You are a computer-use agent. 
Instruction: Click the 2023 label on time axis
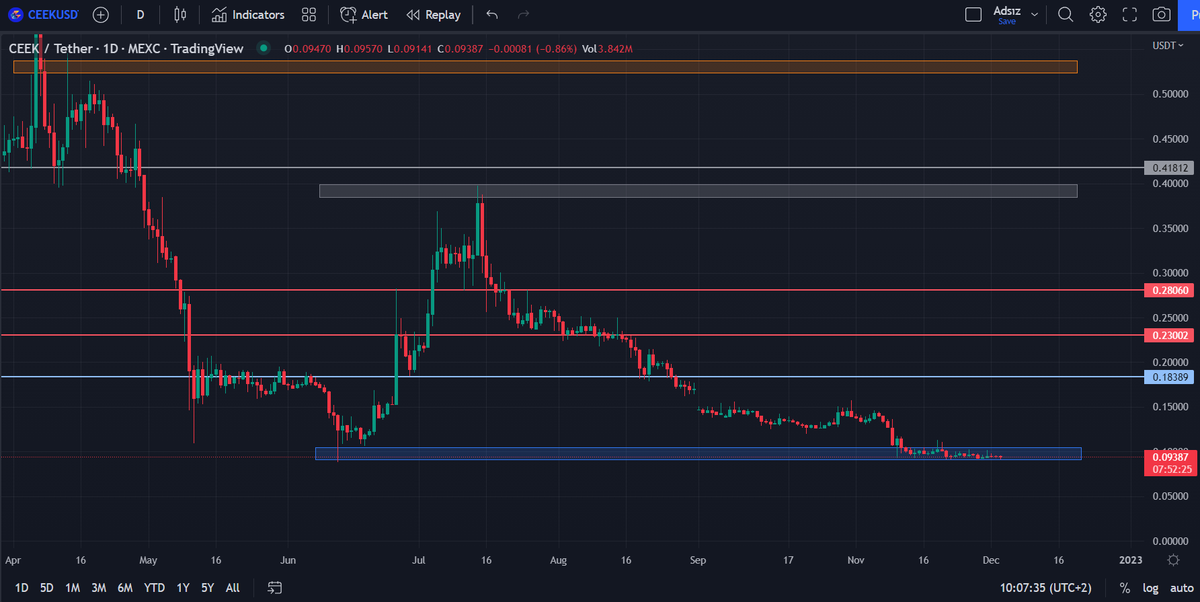(1130, 561)
